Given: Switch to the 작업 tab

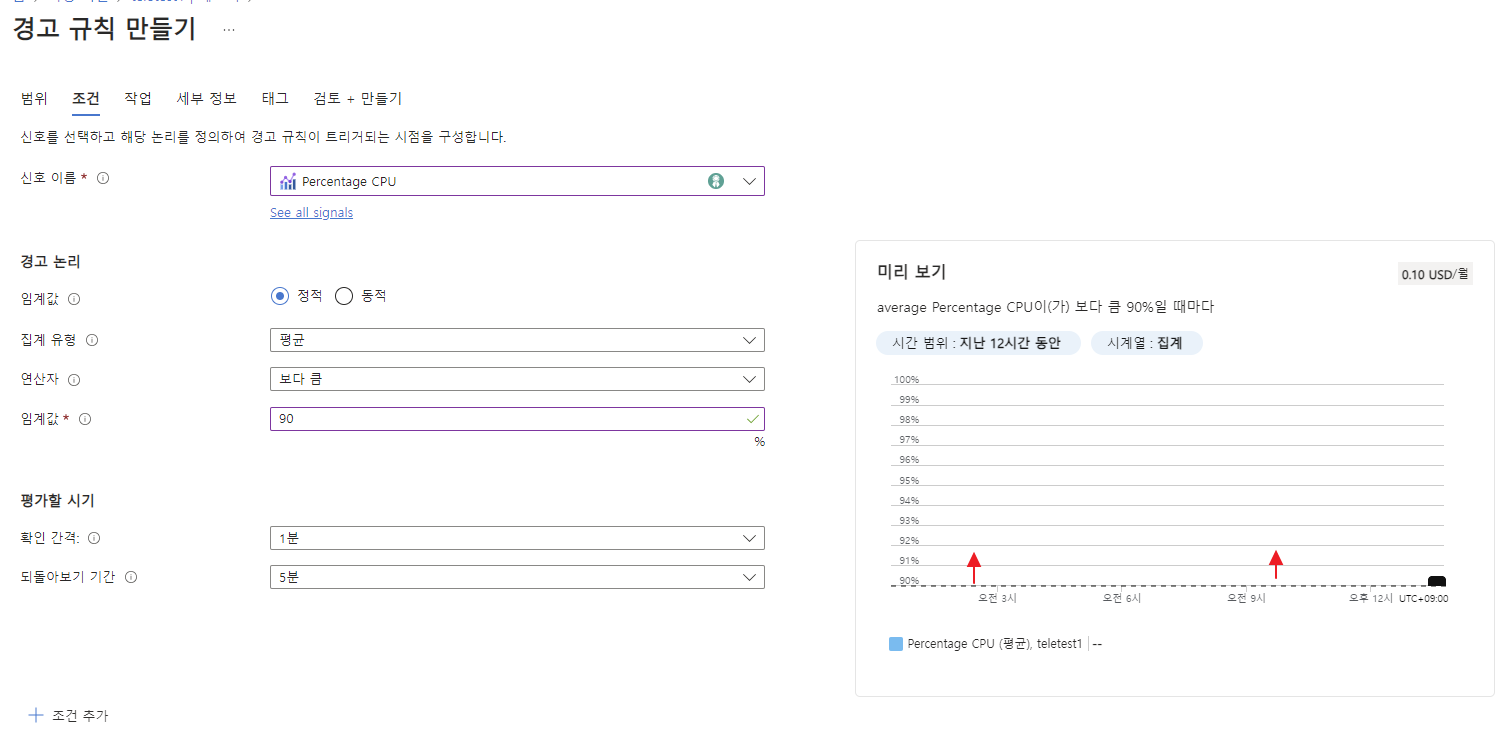Looking at the screenshot, I should point(138,98).
